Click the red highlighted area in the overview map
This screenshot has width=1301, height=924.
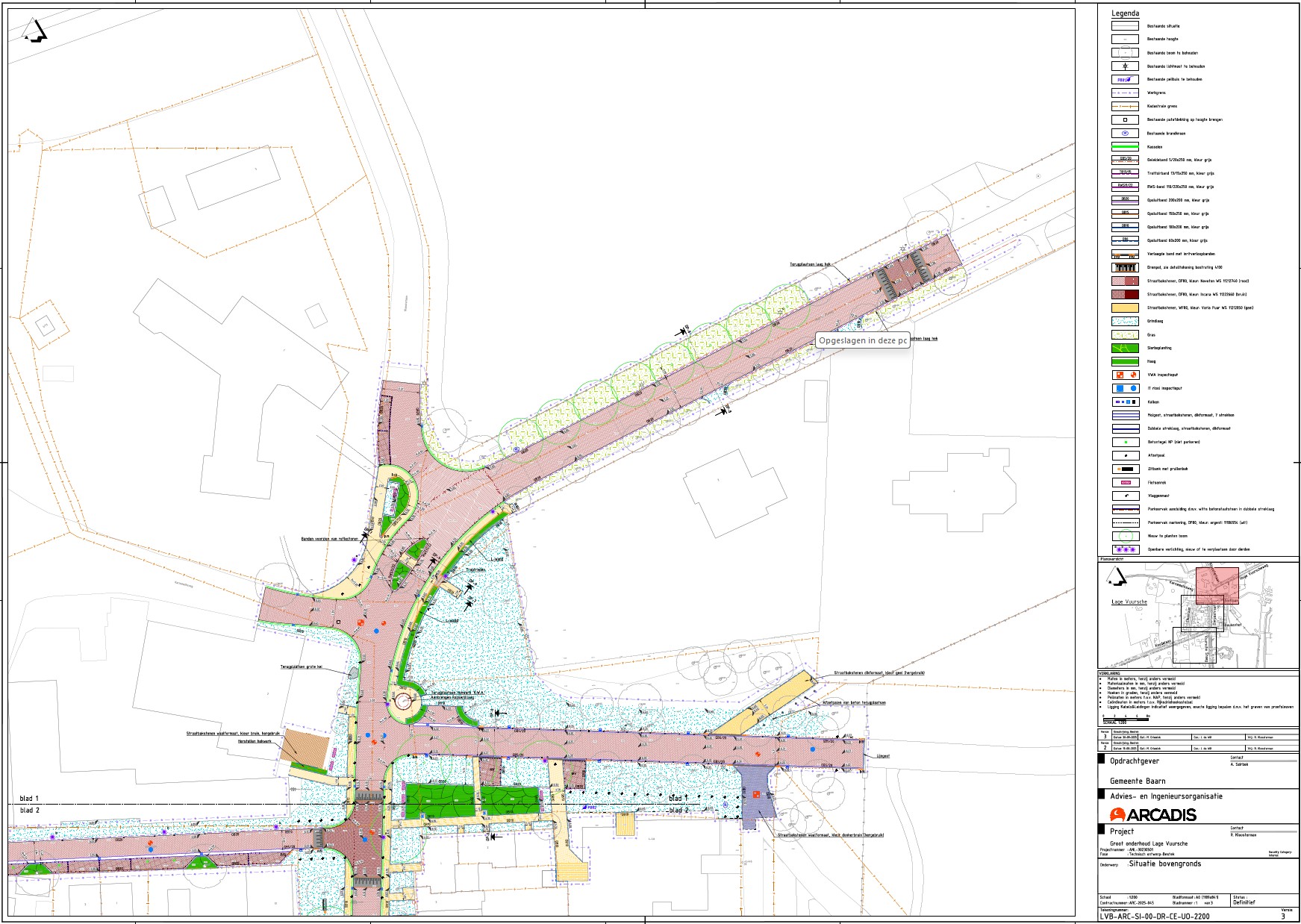pos(1217,585)
